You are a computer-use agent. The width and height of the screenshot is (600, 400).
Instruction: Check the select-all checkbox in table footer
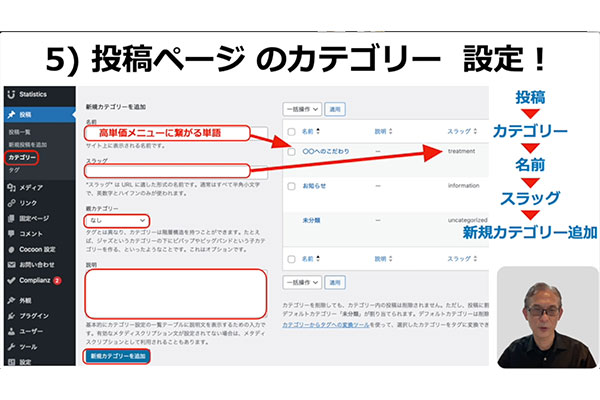292,259
